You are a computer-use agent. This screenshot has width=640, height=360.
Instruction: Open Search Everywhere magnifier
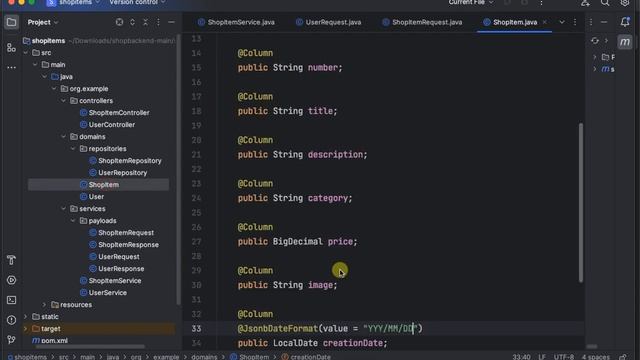click(605, 3)
